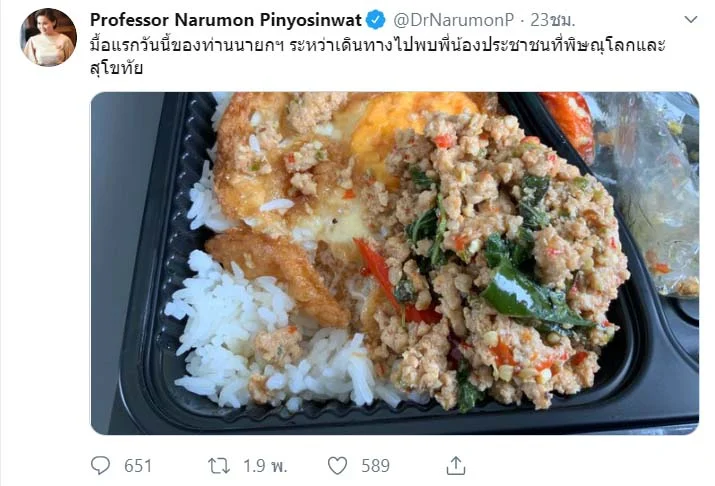Open the @DrNarumonP handle link

coord(454,20)
